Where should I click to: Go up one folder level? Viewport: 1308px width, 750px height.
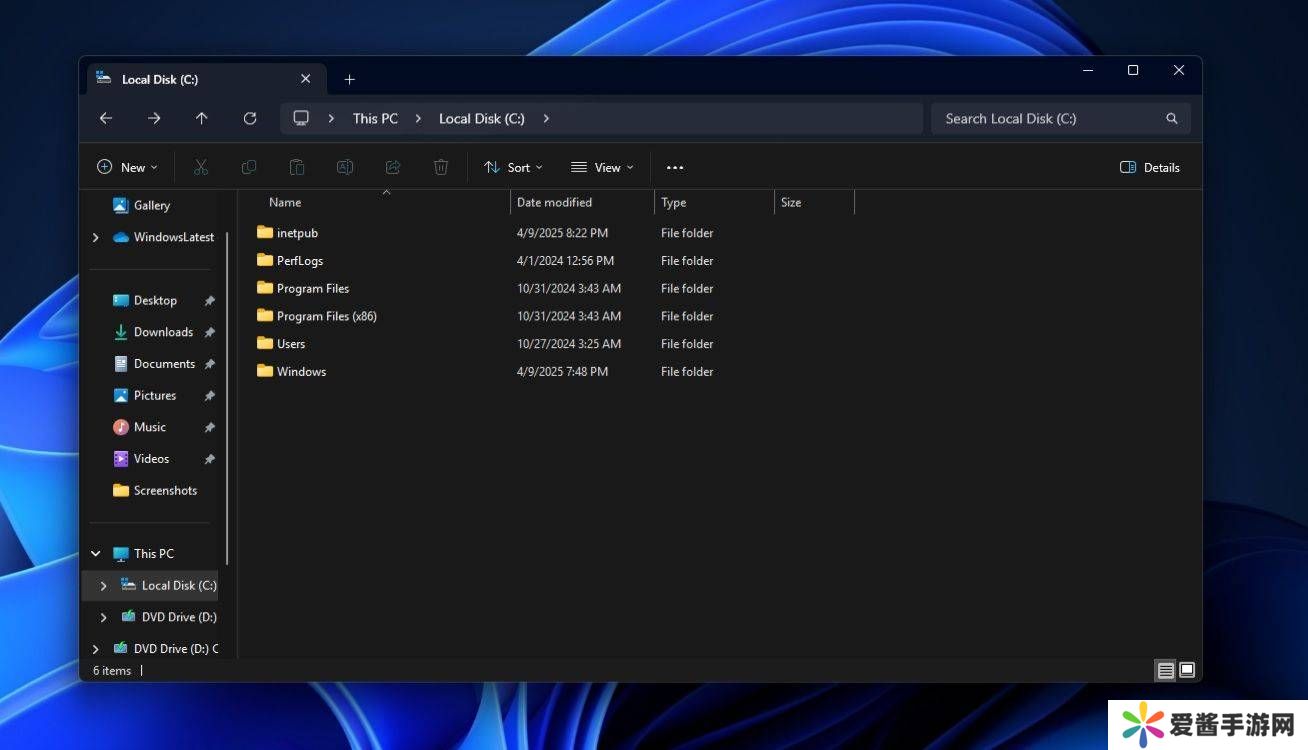coord(202,118)
